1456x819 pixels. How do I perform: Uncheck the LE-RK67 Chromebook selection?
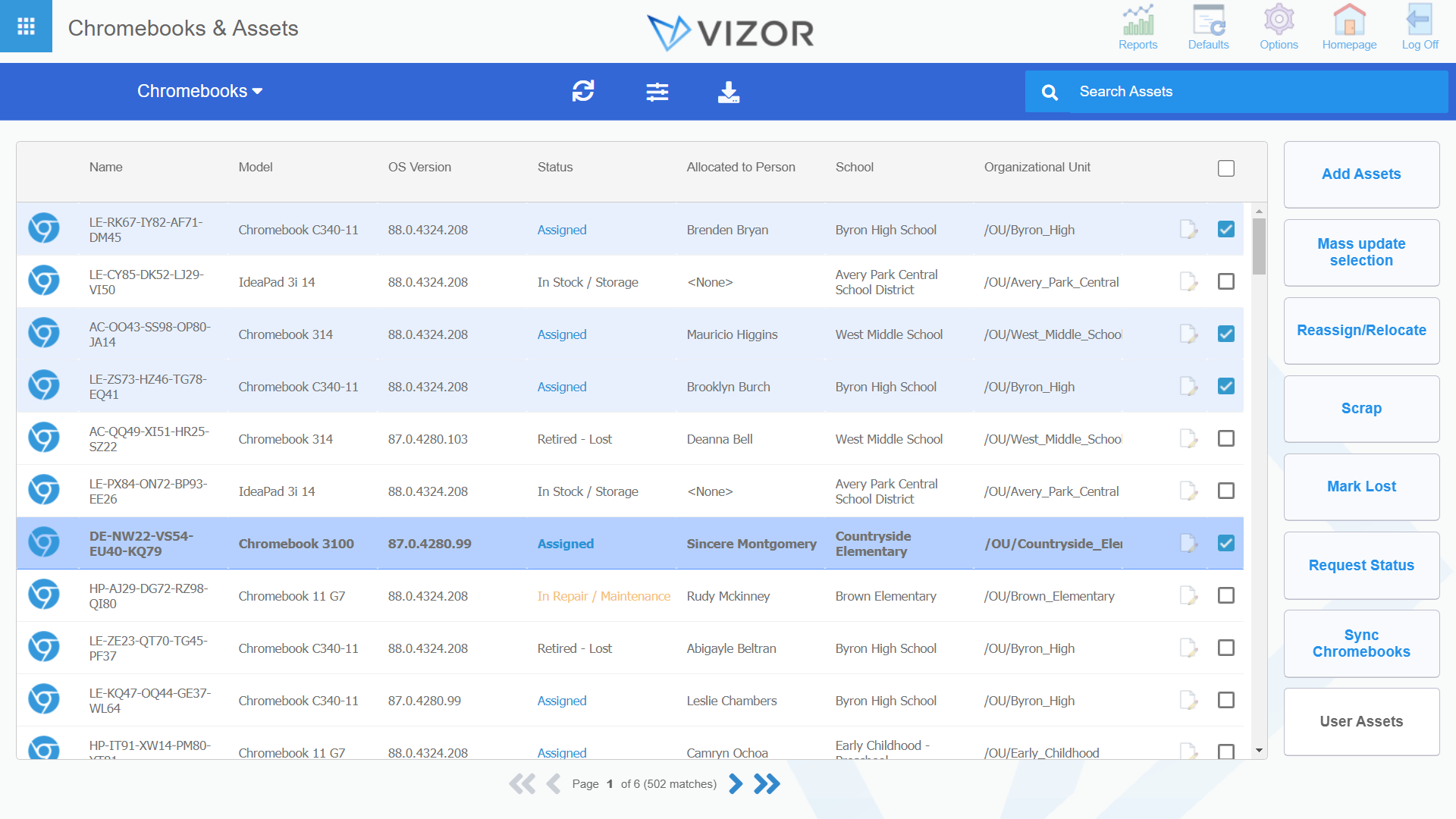[1226, 228]
